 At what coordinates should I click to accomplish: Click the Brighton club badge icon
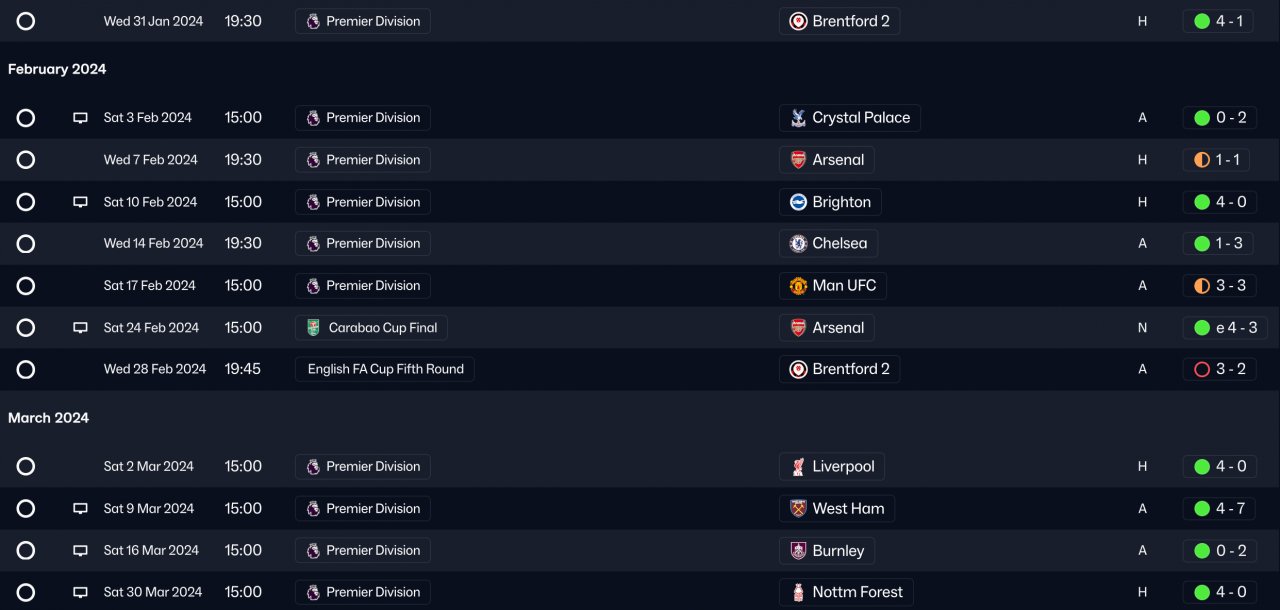click(798, 202)
